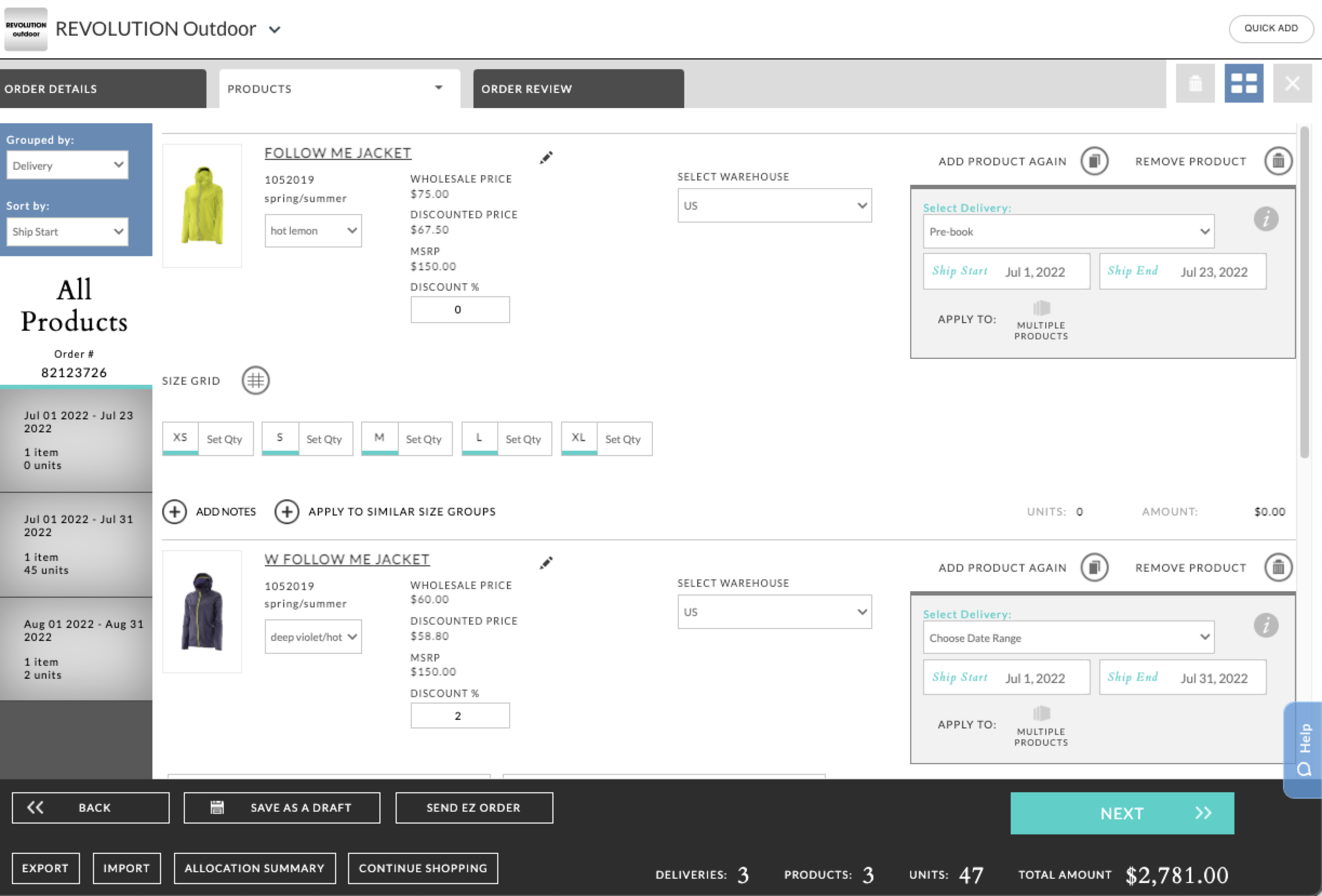
Task: Remove the W FOLLOW ME JACKET product
Action: 1278,567
